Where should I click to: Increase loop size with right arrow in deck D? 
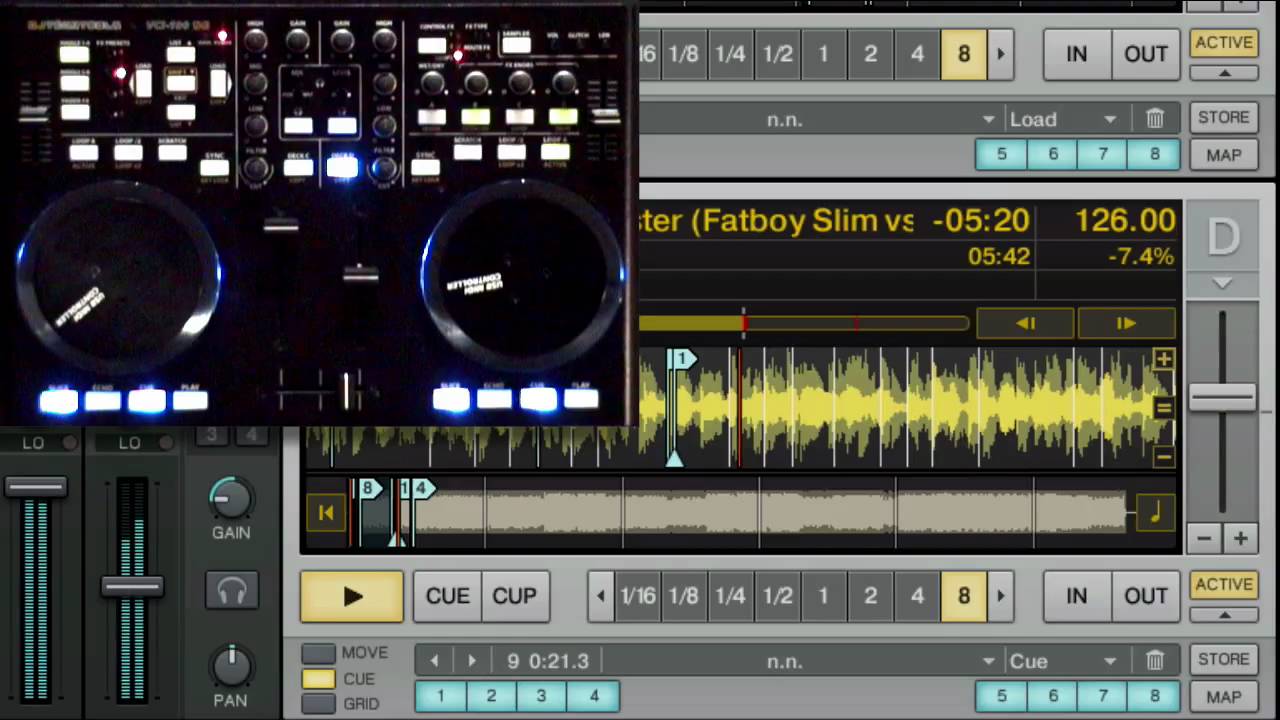tap(1000, 596)
